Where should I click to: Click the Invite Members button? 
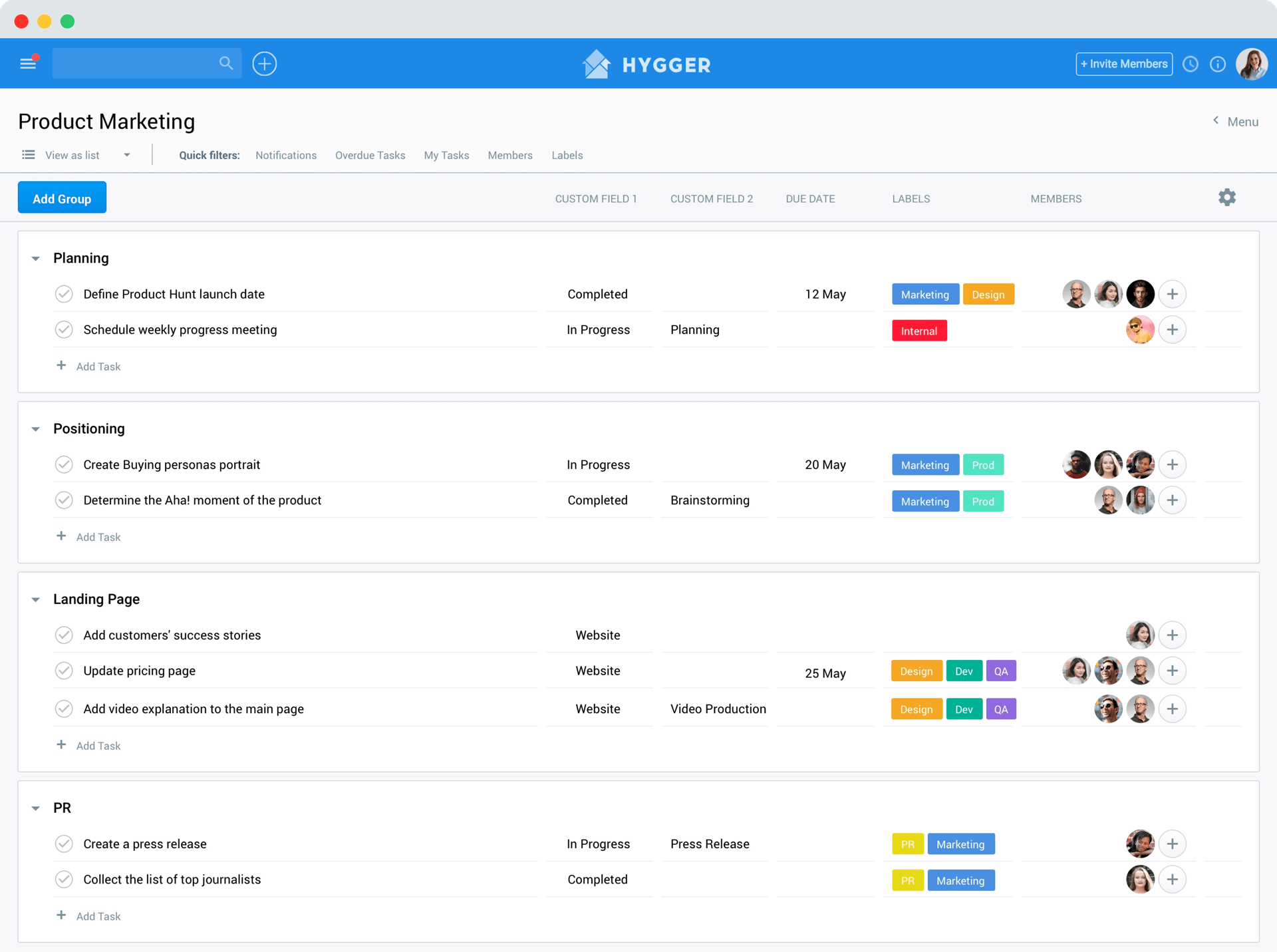point(1123,64)
